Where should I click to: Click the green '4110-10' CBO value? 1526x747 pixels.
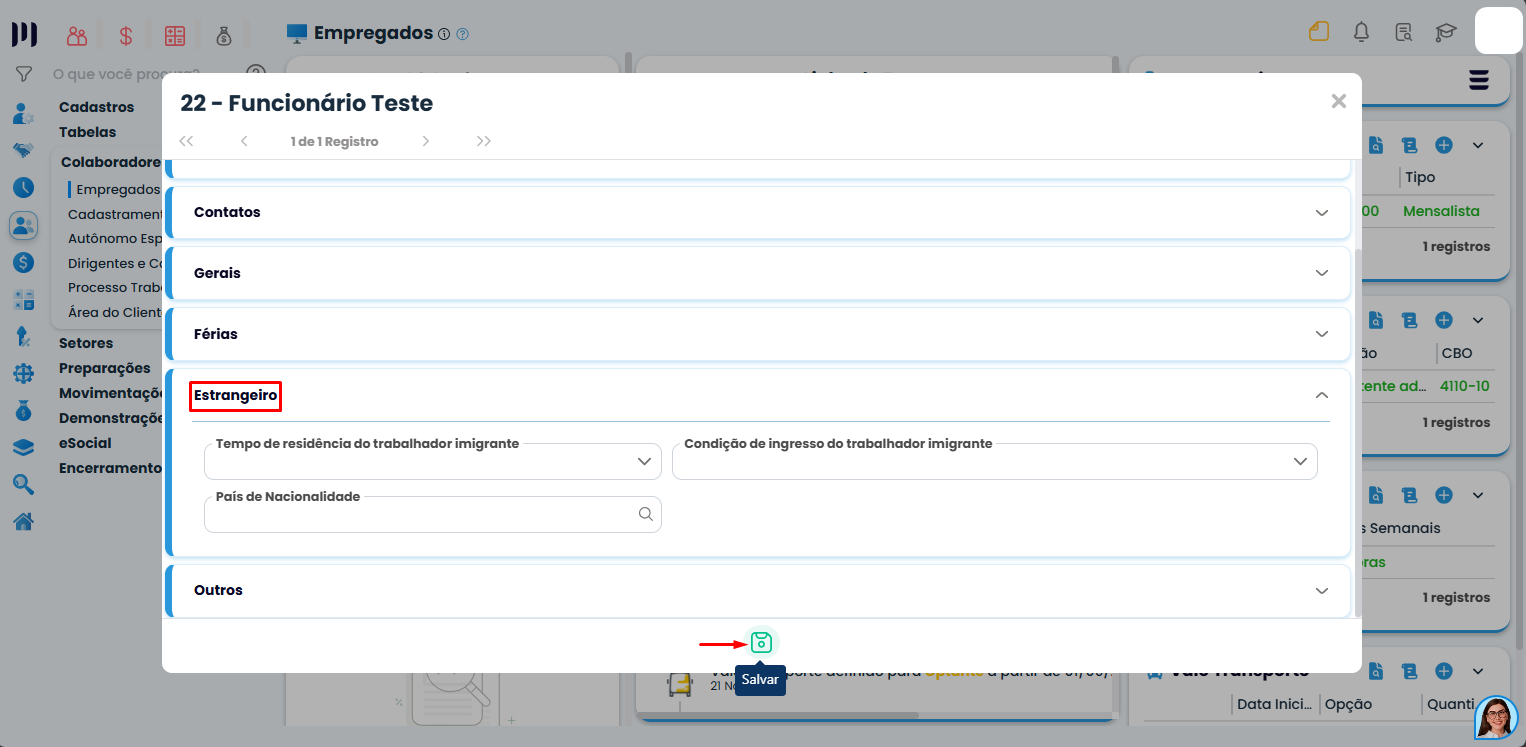click(1465, 386)
